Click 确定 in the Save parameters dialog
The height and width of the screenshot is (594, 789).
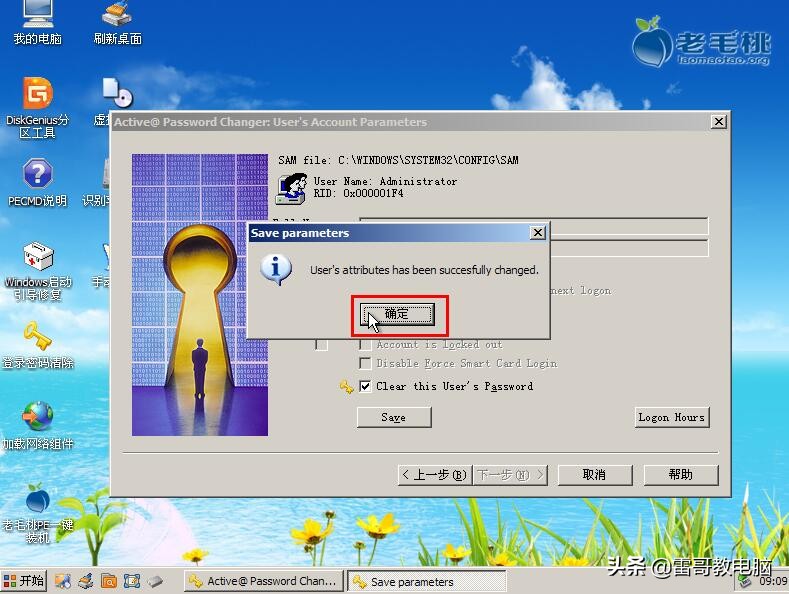(x=397, y=314)
